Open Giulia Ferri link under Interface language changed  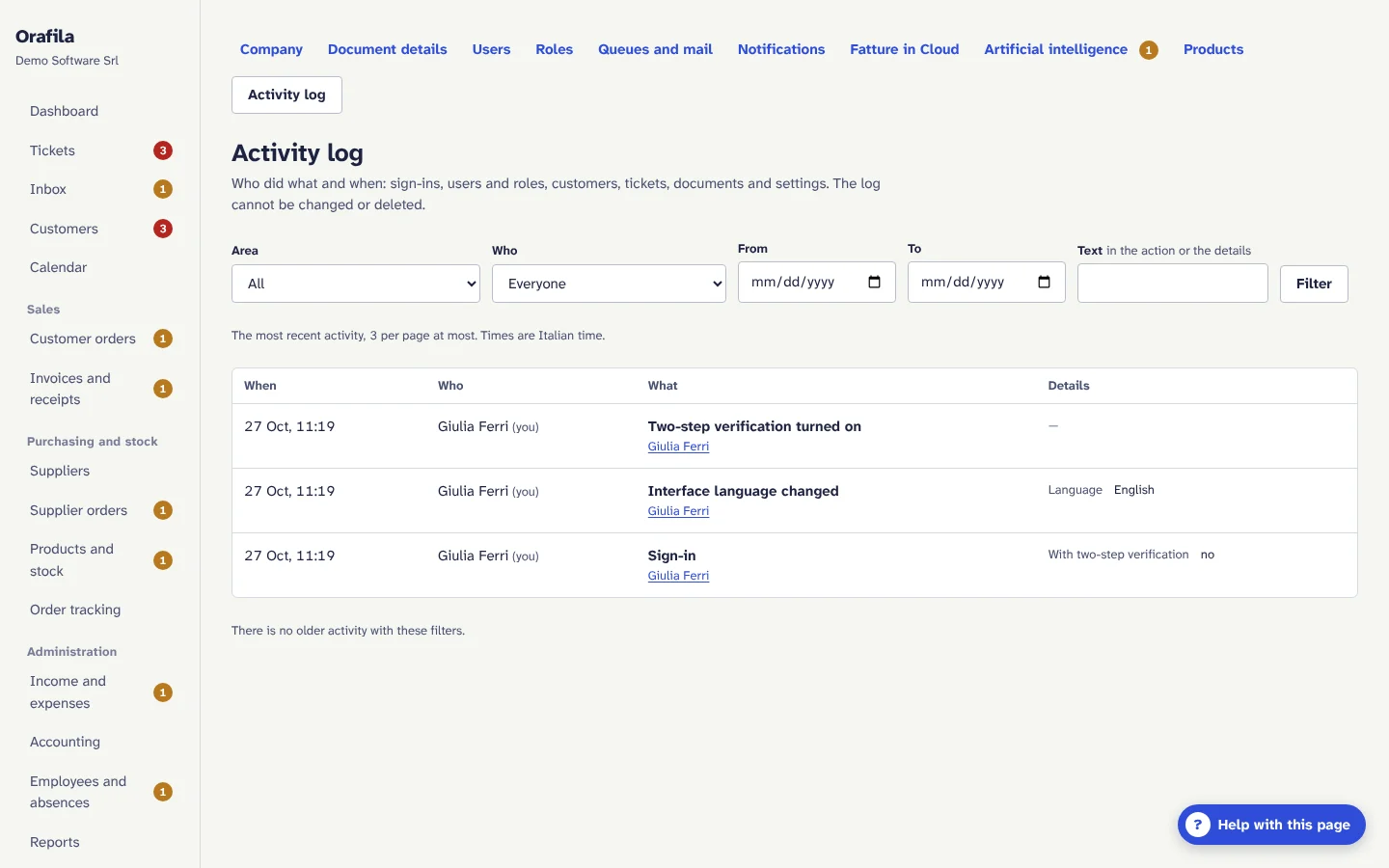click(x=678, y=511)
